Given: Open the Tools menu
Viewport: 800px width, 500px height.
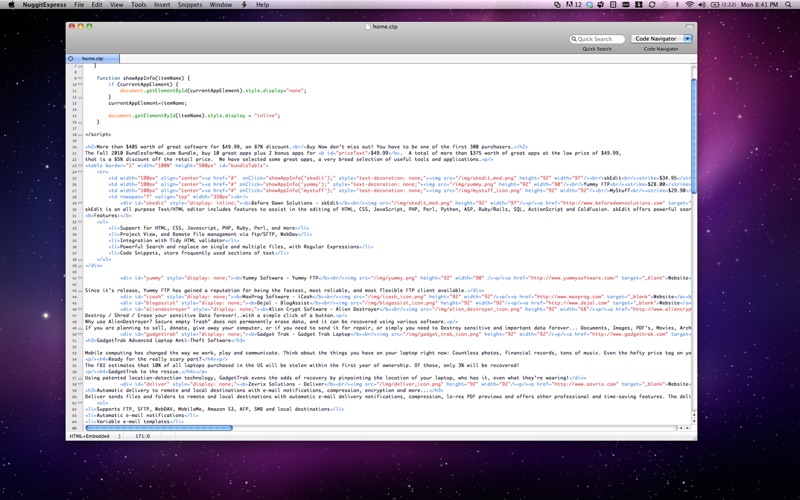Looking at the screenshot, I should (x=139, y=5).
